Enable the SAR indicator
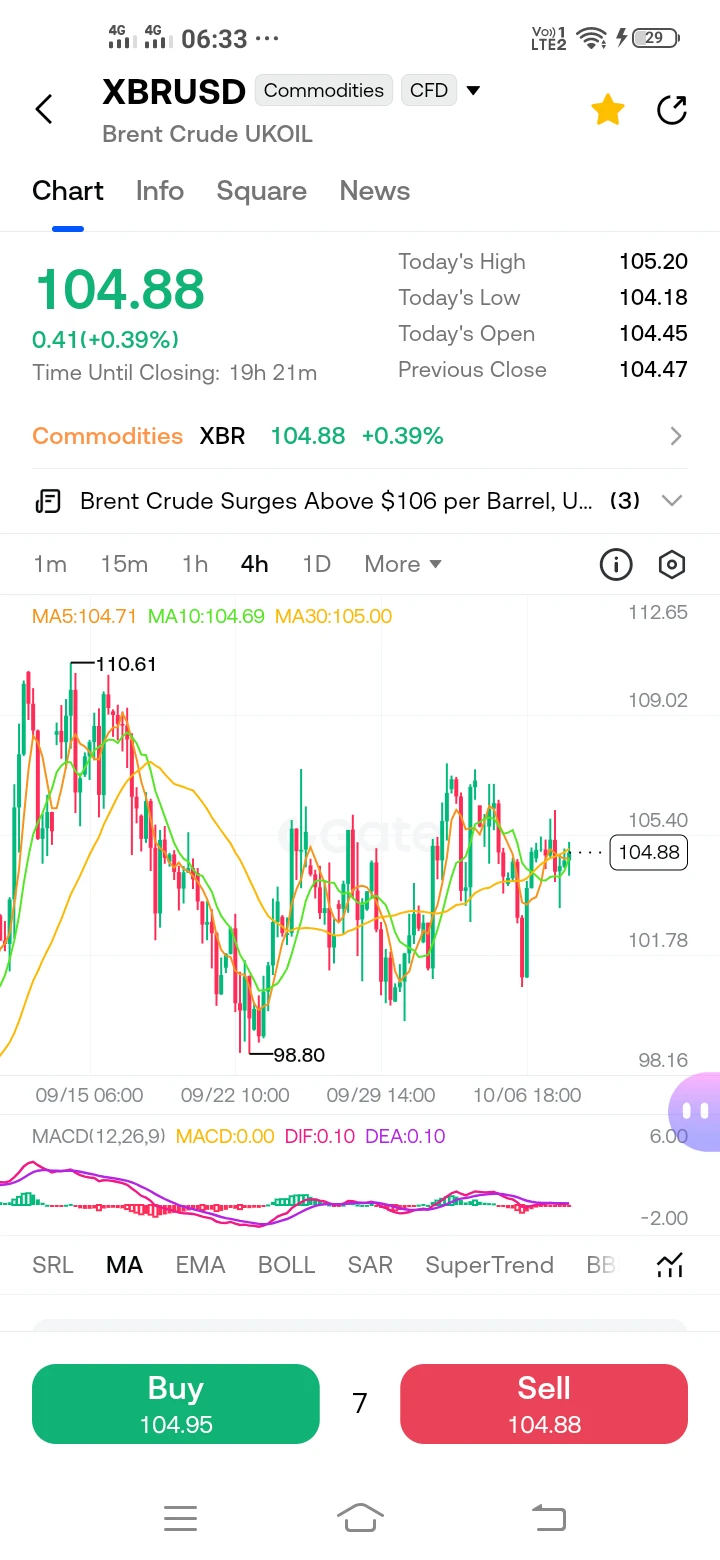This screenshot has height=1560, width=720. pyautogui.click(x=370, y=1265)
